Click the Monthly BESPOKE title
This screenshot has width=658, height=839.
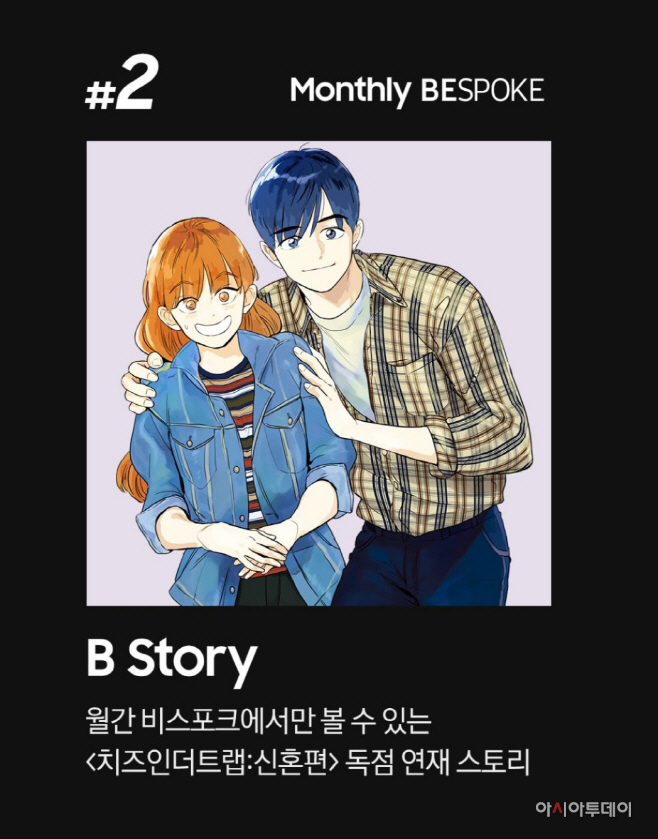point(417,91)
